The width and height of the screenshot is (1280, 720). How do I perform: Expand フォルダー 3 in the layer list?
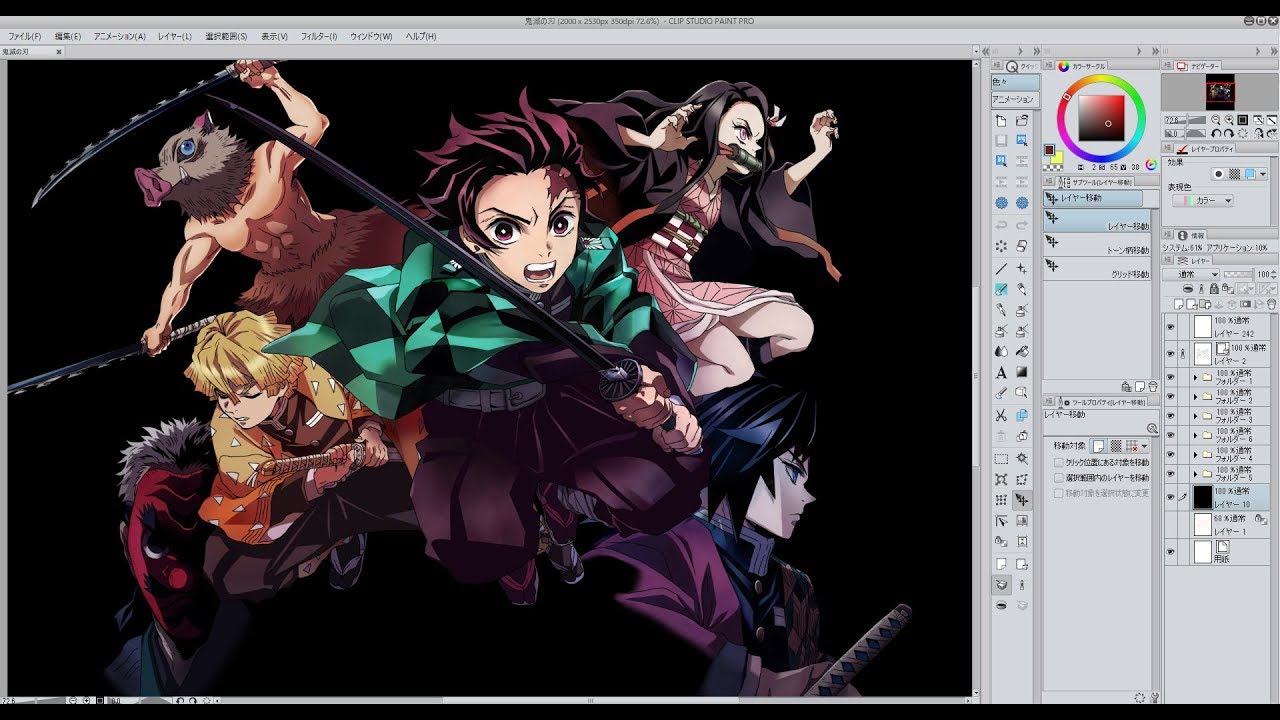click(x=1195, y=416)
